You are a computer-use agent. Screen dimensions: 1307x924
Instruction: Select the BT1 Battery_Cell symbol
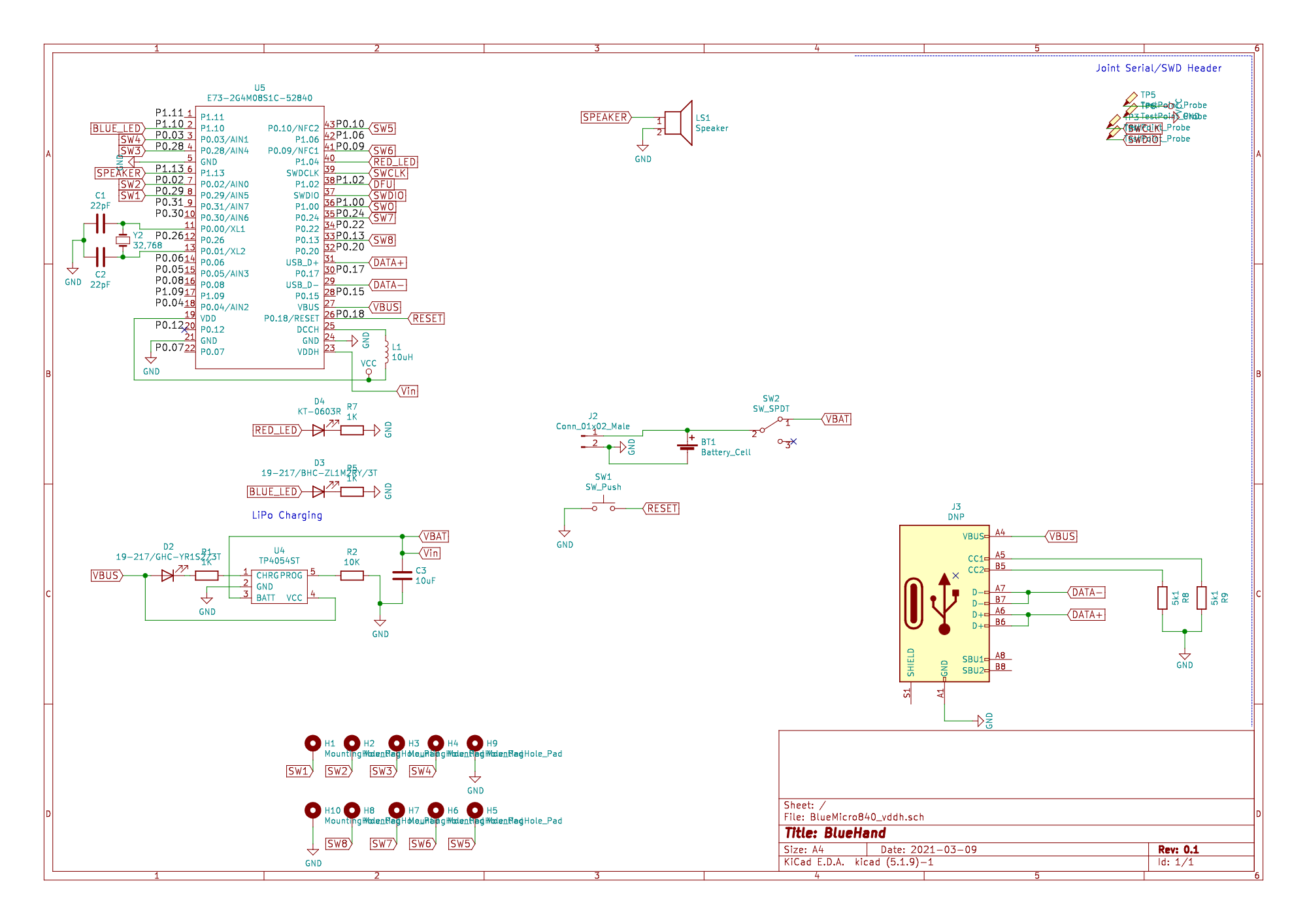point(687,446)
